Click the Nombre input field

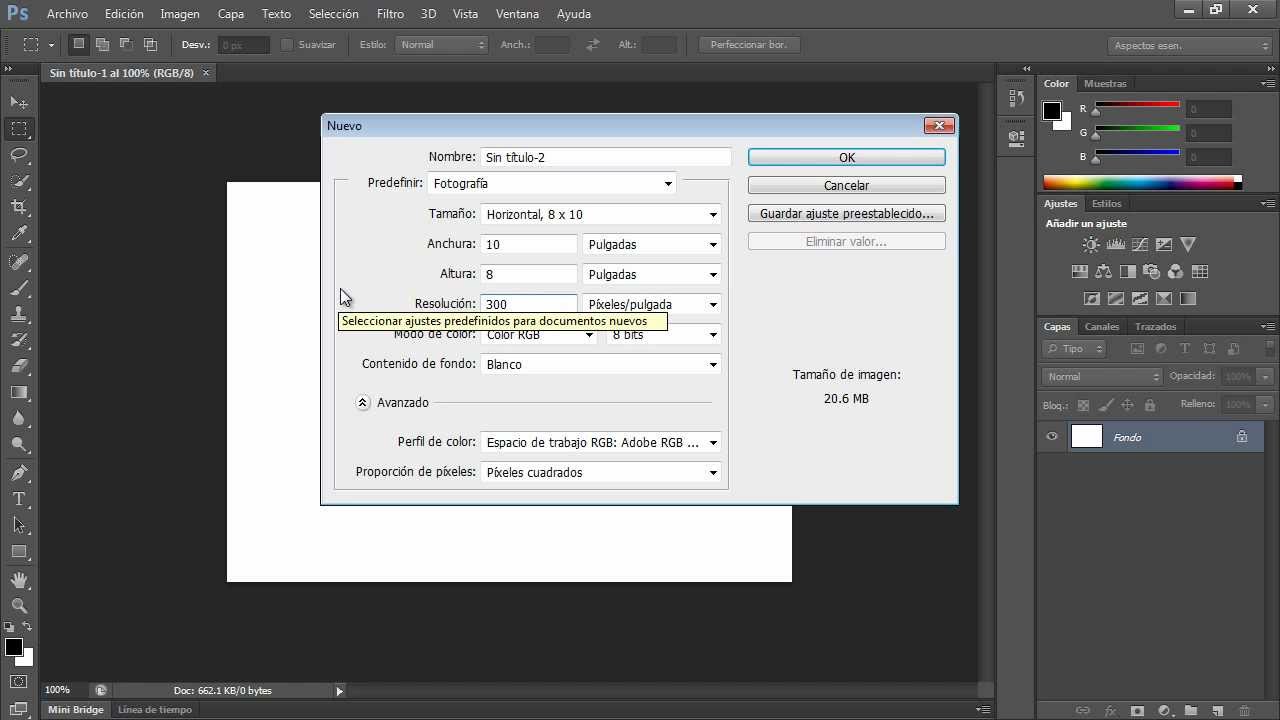pyautogui.click(x=606, y=157)
